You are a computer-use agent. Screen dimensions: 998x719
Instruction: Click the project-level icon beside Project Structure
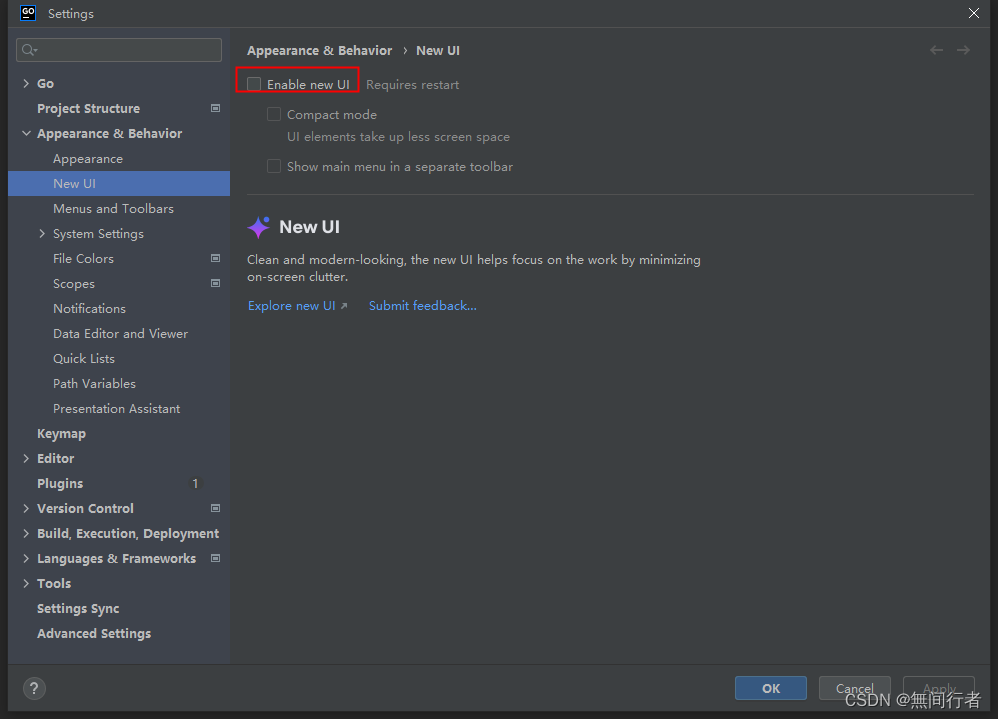tap(215, 108)
